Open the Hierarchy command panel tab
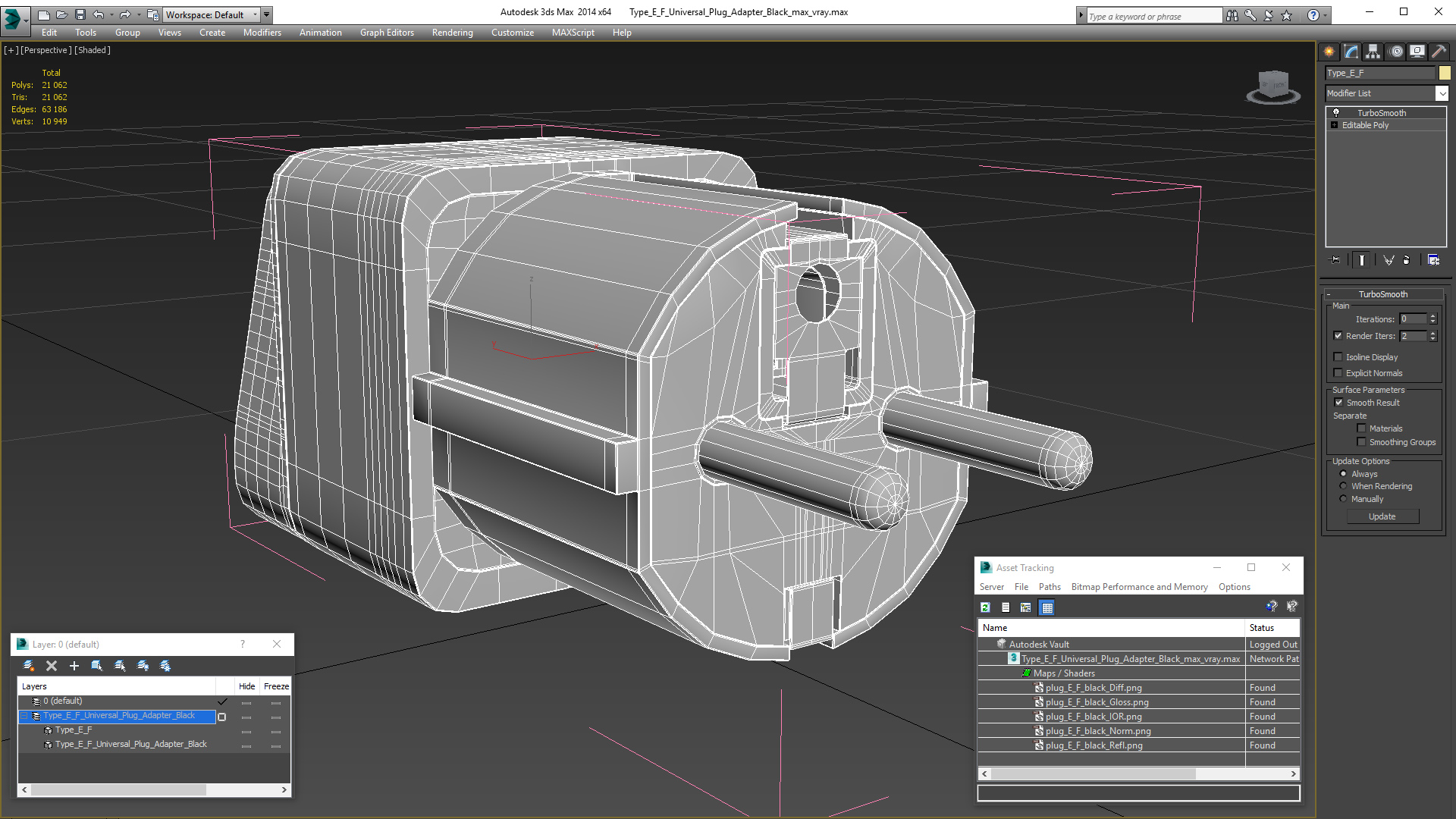 pos(1373,52)
